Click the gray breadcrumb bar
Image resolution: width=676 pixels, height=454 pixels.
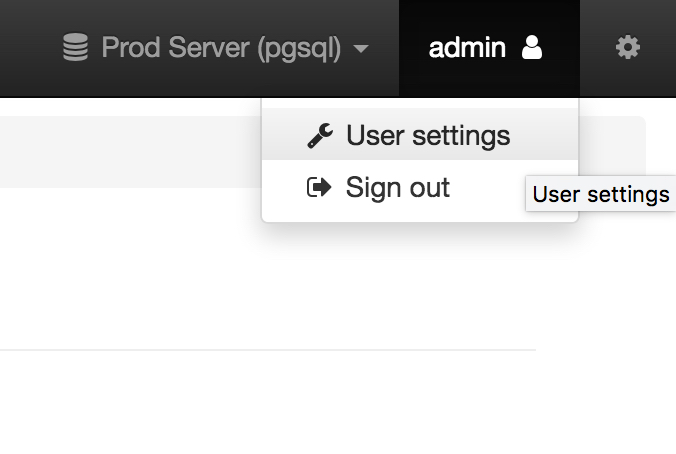130,152
